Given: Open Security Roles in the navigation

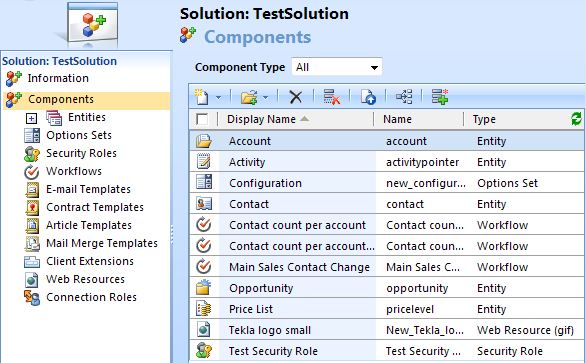Looking at the screenshot, I should tap(81, 153).
